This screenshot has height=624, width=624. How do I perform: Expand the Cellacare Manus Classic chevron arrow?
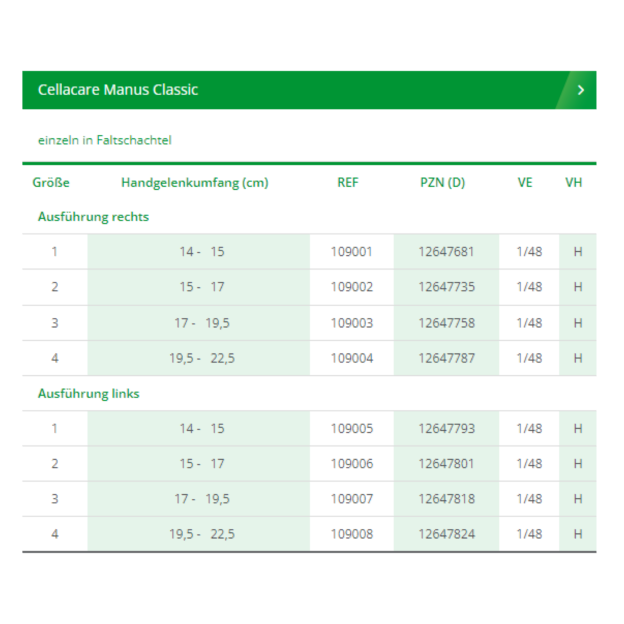[x=581, y=90]
